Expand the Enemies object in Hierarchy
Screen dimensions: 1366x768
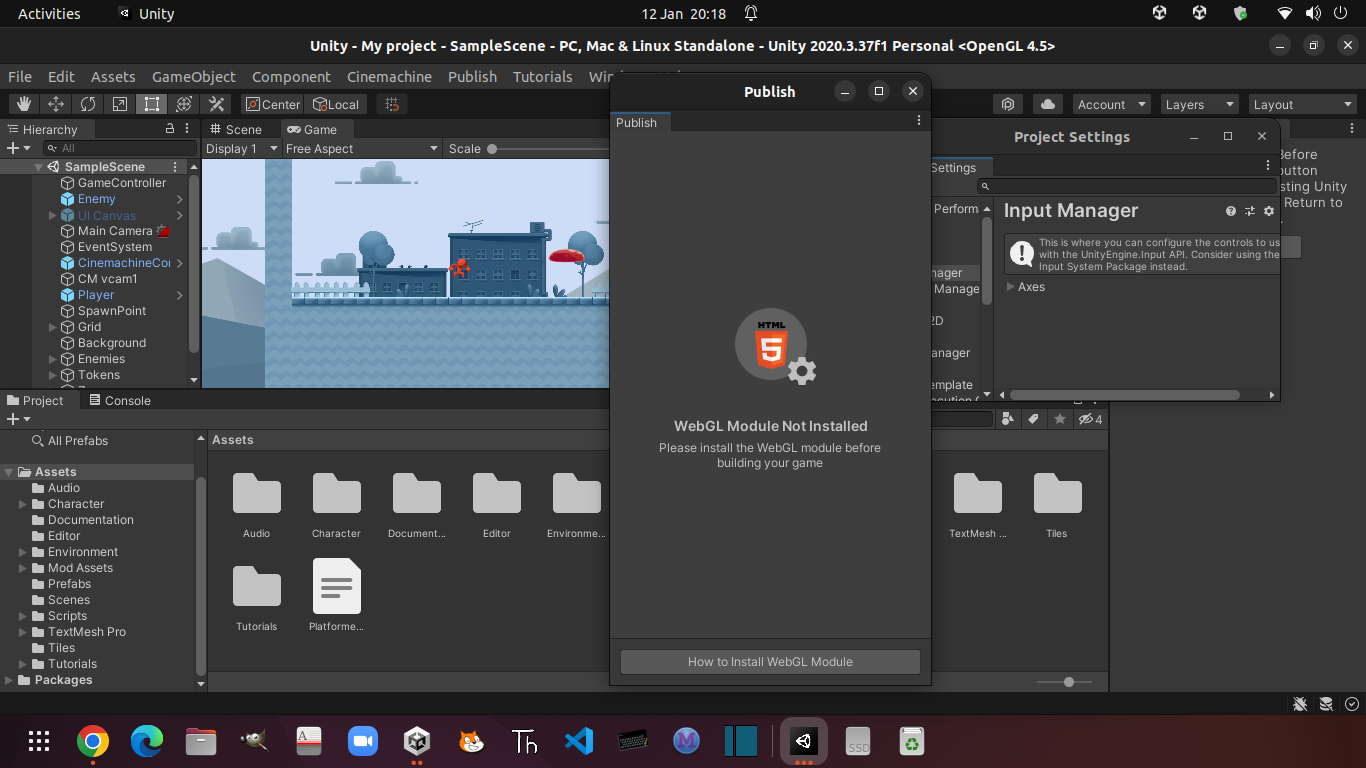(x=53, y=359)
